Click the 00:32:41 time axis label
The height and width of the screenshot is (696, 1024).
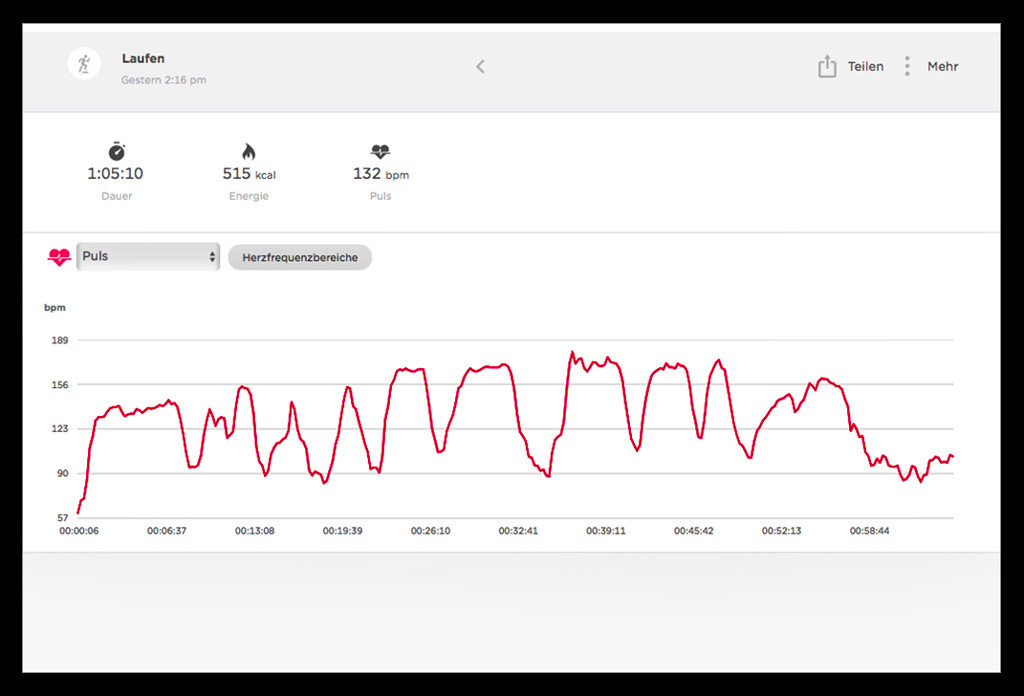click(x=518, y=531)
